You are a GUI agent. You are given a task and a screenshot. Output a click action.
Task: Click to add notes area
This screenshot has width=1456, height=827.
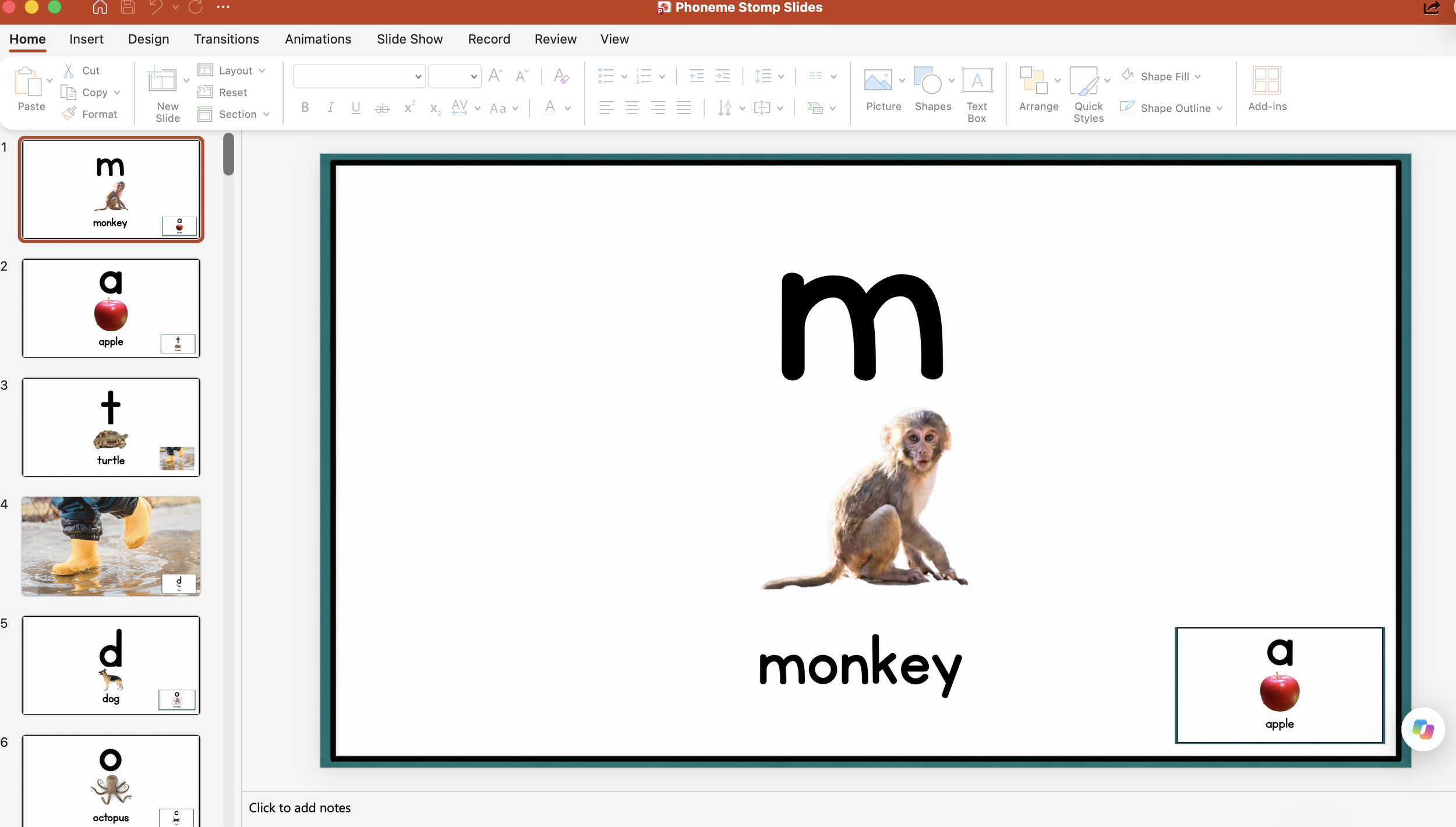pos(299,807)
